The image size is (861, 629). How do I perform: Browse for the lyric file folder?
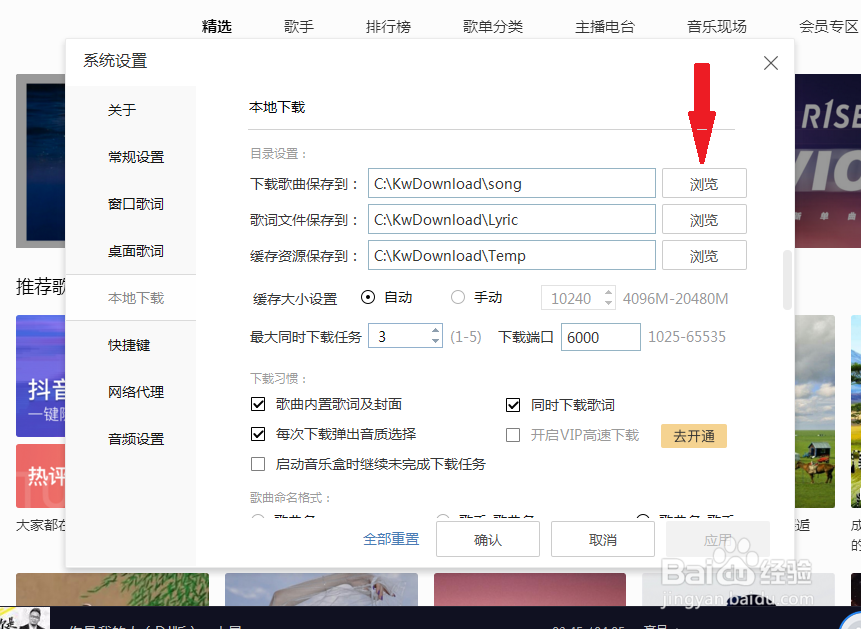click(x=704, y=220)
